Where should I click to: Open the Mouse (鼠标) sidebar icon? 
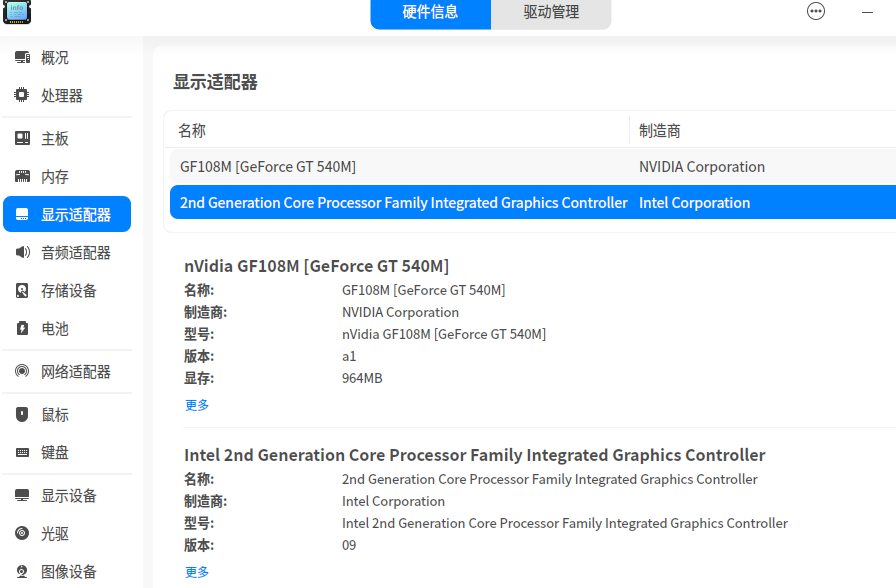(22, 415)
